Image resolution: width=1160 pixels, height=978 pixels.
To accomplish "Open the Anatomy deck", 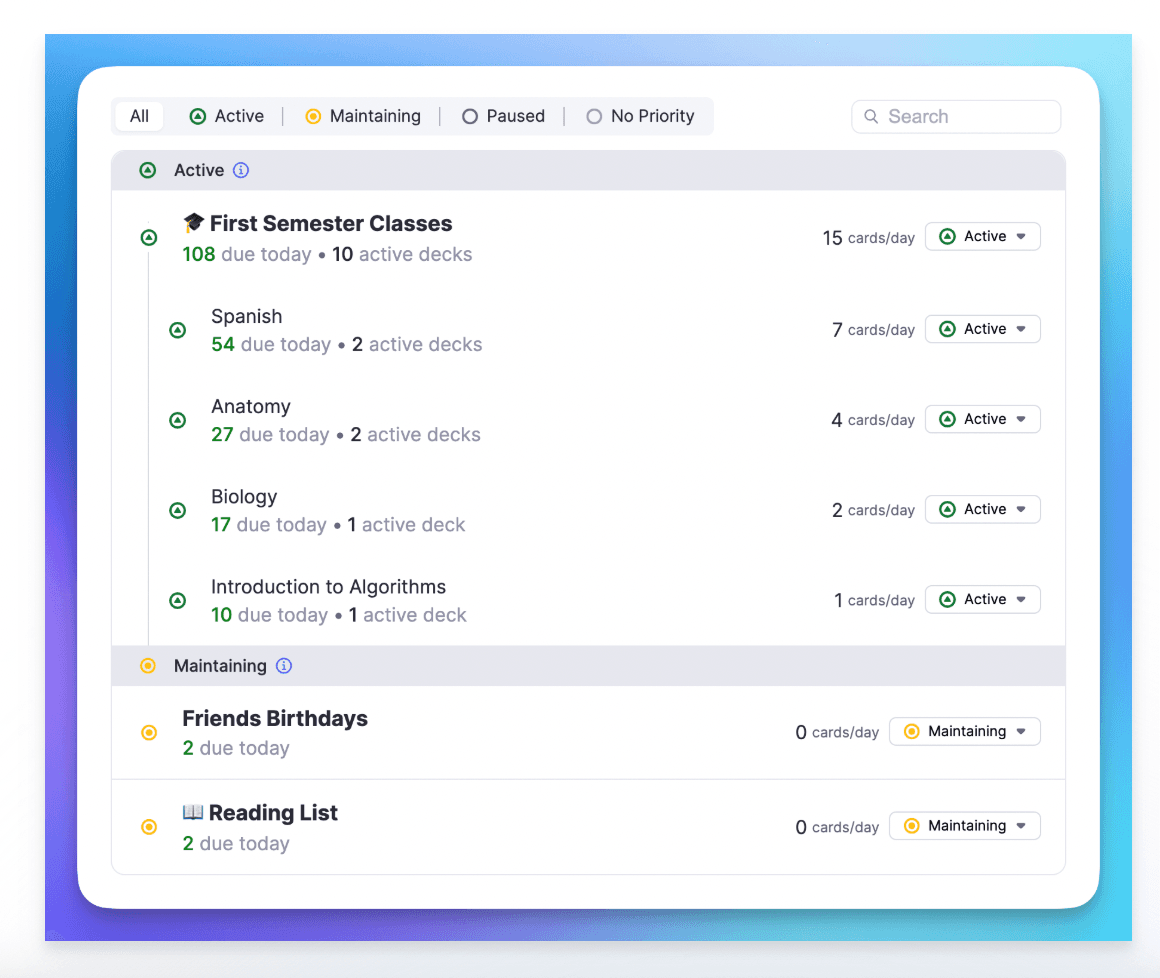I will (x=251, y=407).
